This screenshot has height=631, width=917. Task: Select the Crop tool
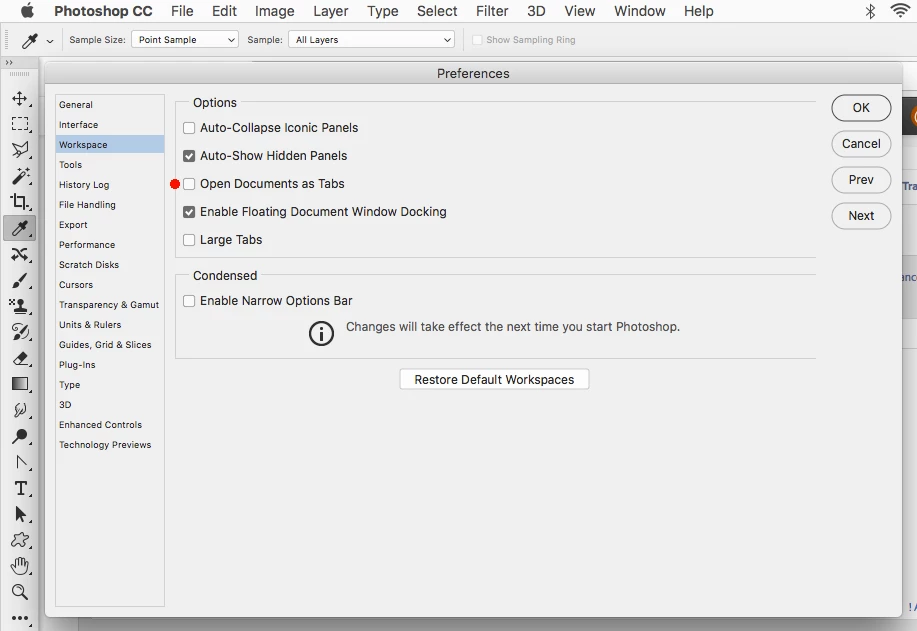tap(19, 202)
